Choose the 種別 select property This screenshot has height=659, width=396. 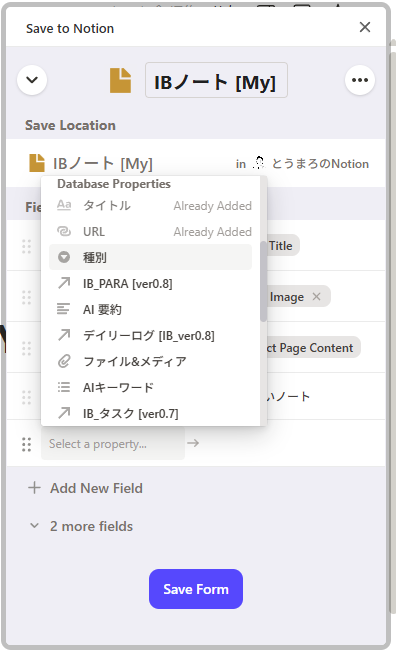tap(150, 257)
